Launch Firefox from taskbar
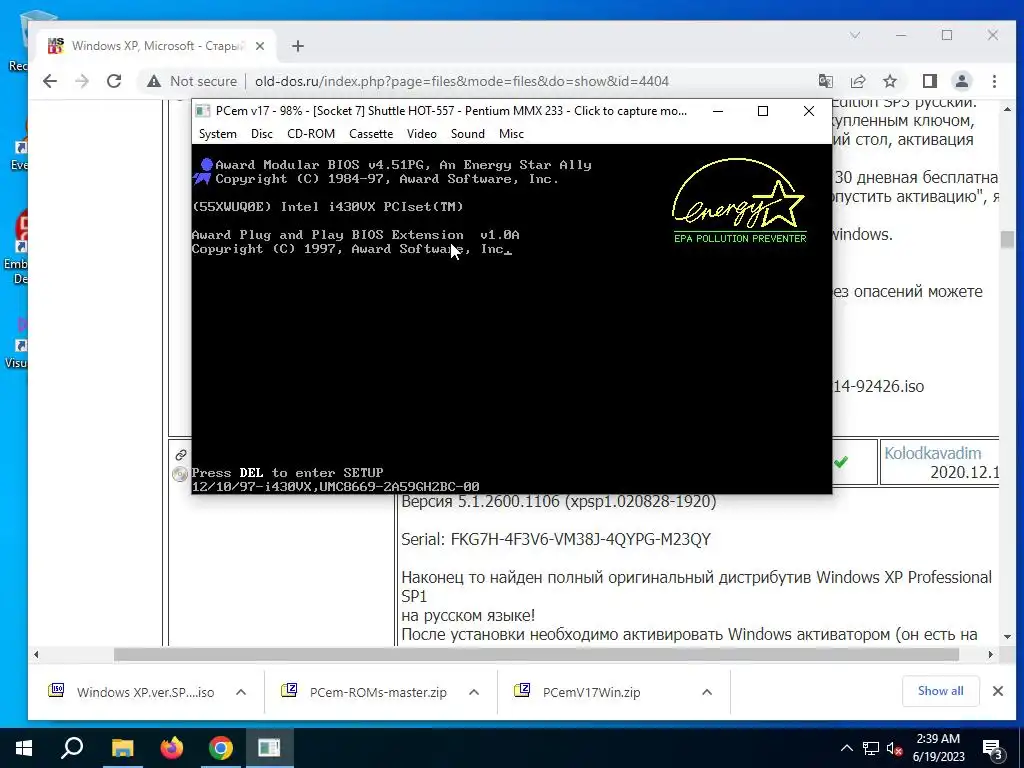The width and height of the screenshot is (1024, 768). pyautogui.click(x=172, y=748)
